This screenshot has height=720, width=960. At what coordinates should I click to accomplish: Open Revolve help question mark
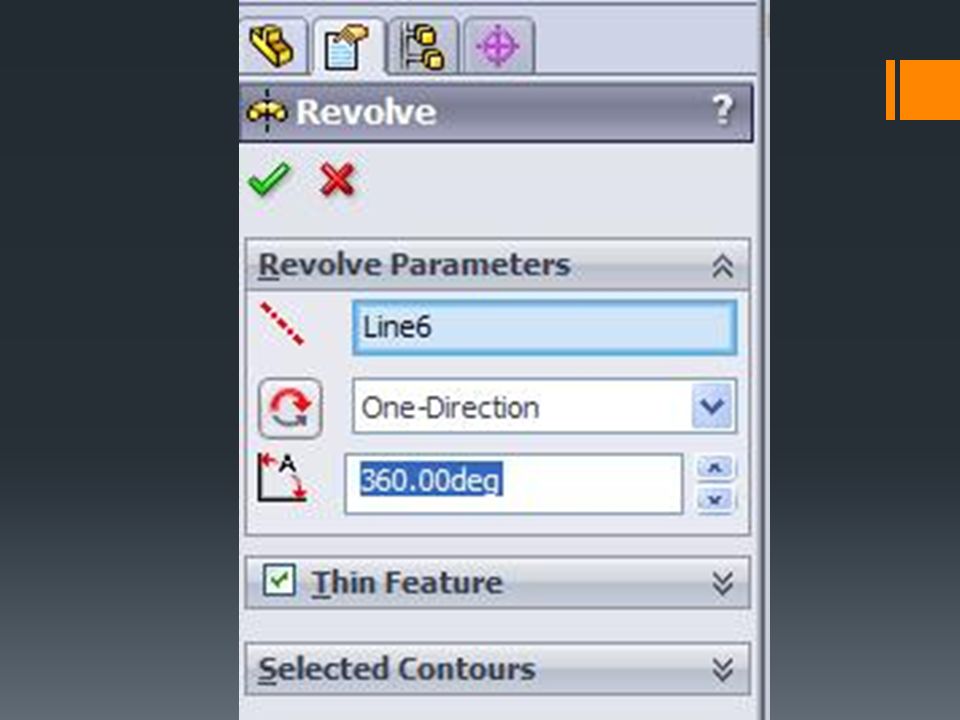[723, 110]
